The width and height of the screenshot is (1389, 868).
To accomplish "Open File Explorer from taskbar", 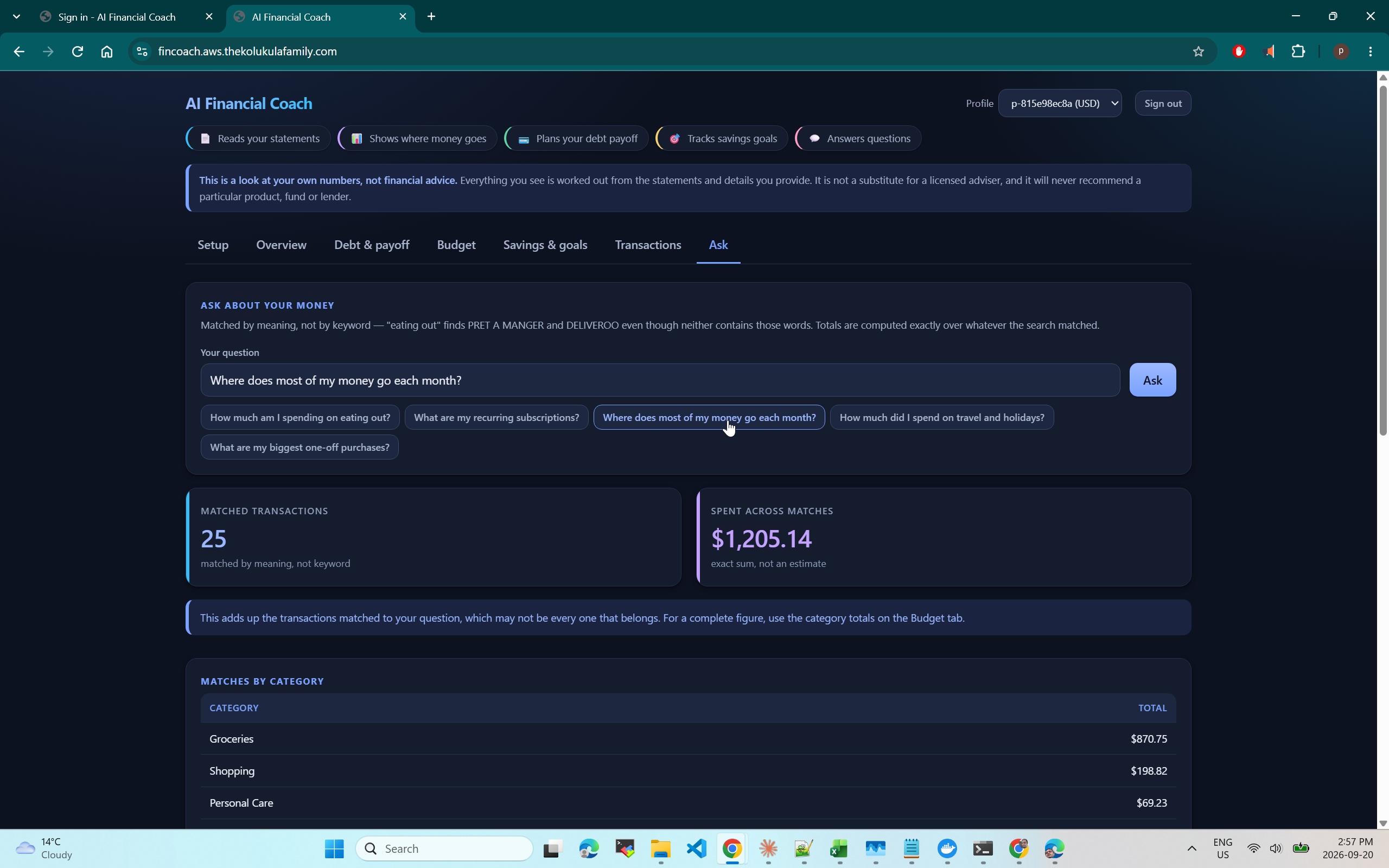I will [x=661, y=848].
